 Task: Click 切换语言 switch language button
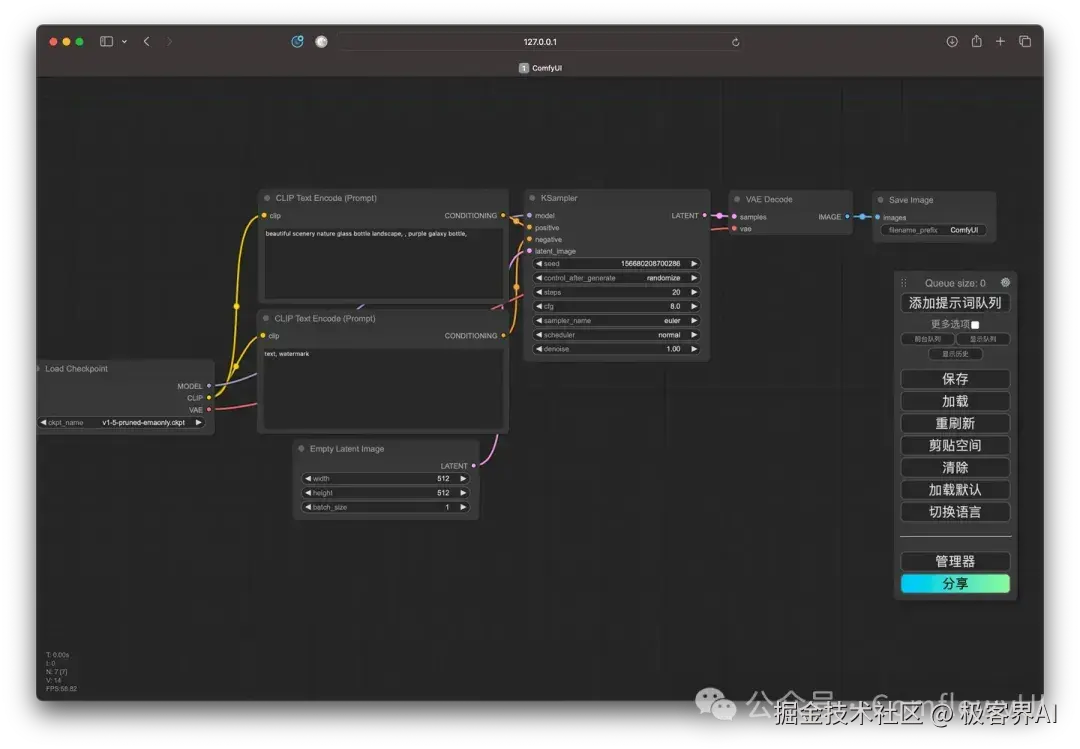[955, 511]
